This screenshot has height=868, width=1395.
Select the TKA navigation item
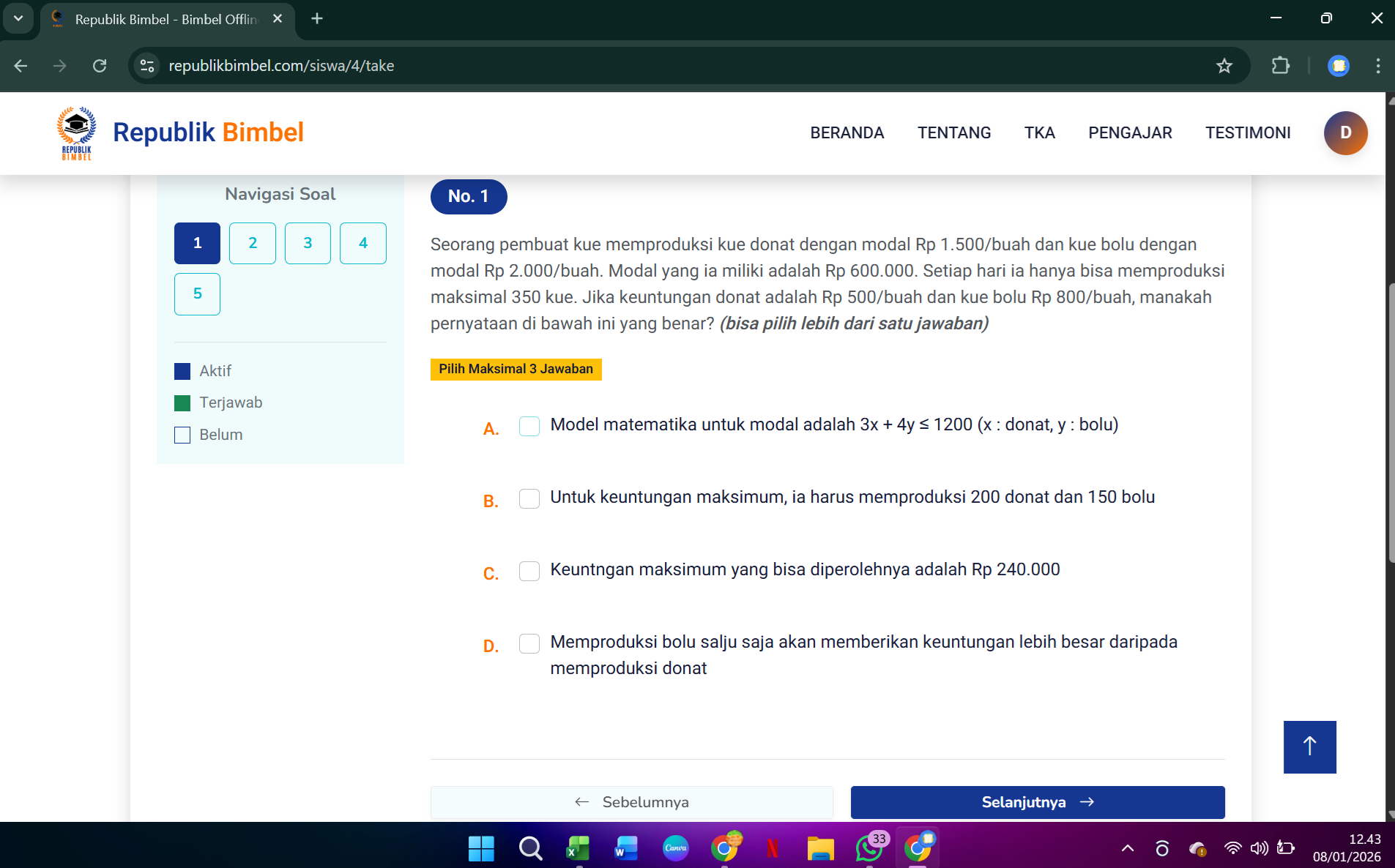(x=1040, y=132)
